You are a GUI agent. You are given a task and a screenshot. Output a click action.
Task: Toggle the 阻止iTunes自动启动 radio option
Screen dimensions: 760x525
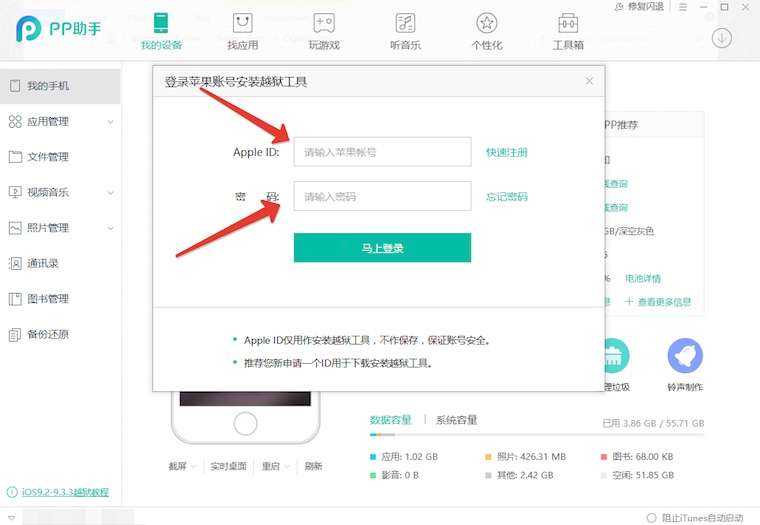tap(652, 518)
